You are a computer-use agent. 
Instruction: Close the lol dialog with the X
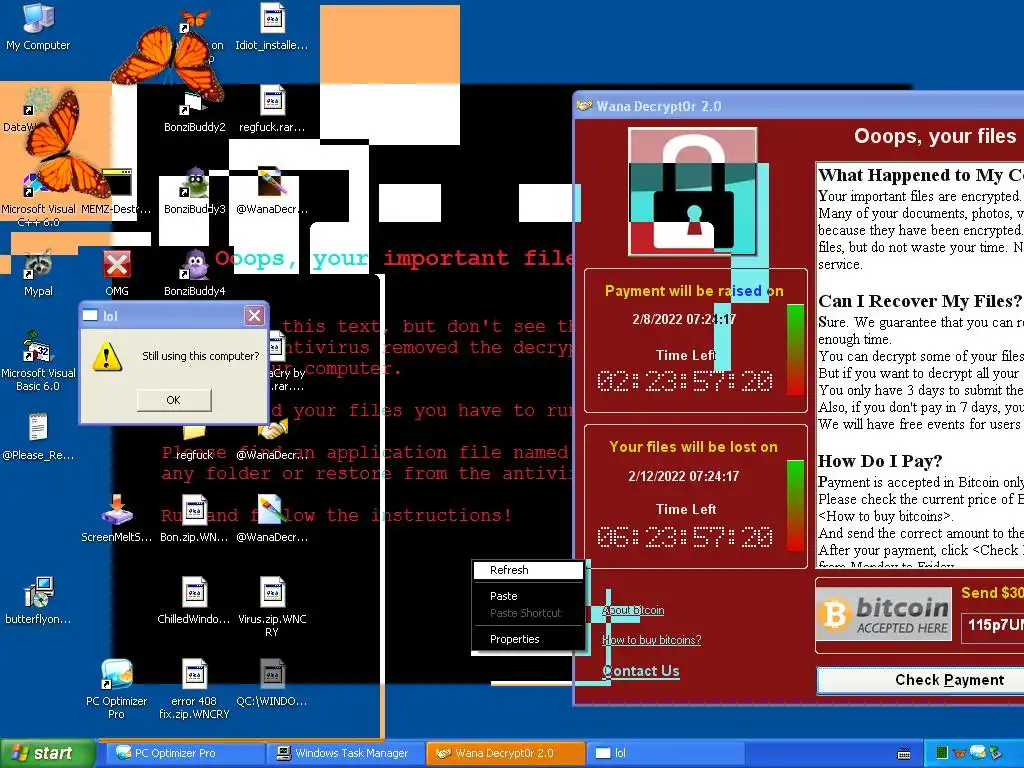point(254,316)
